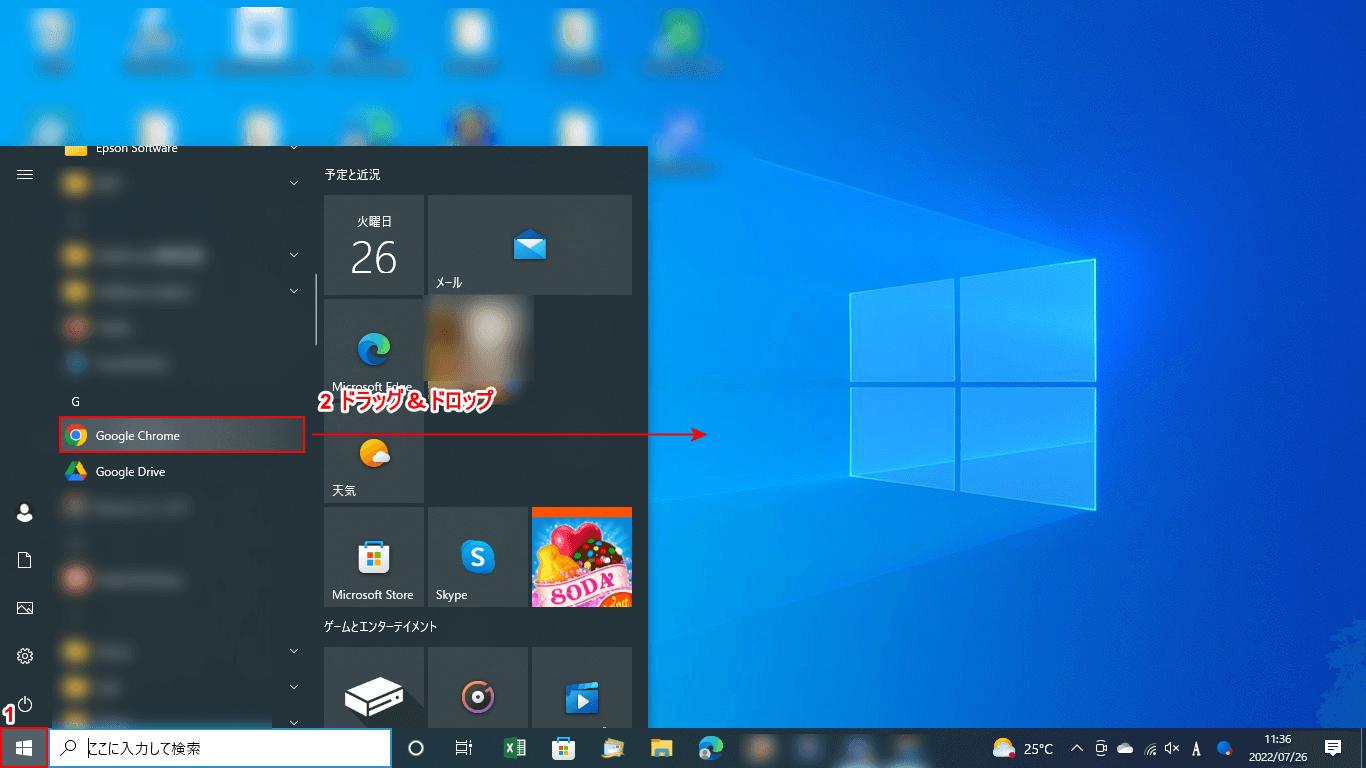Open OneDrive from the system tray
1366x768 pixels.
[1125, 748]
